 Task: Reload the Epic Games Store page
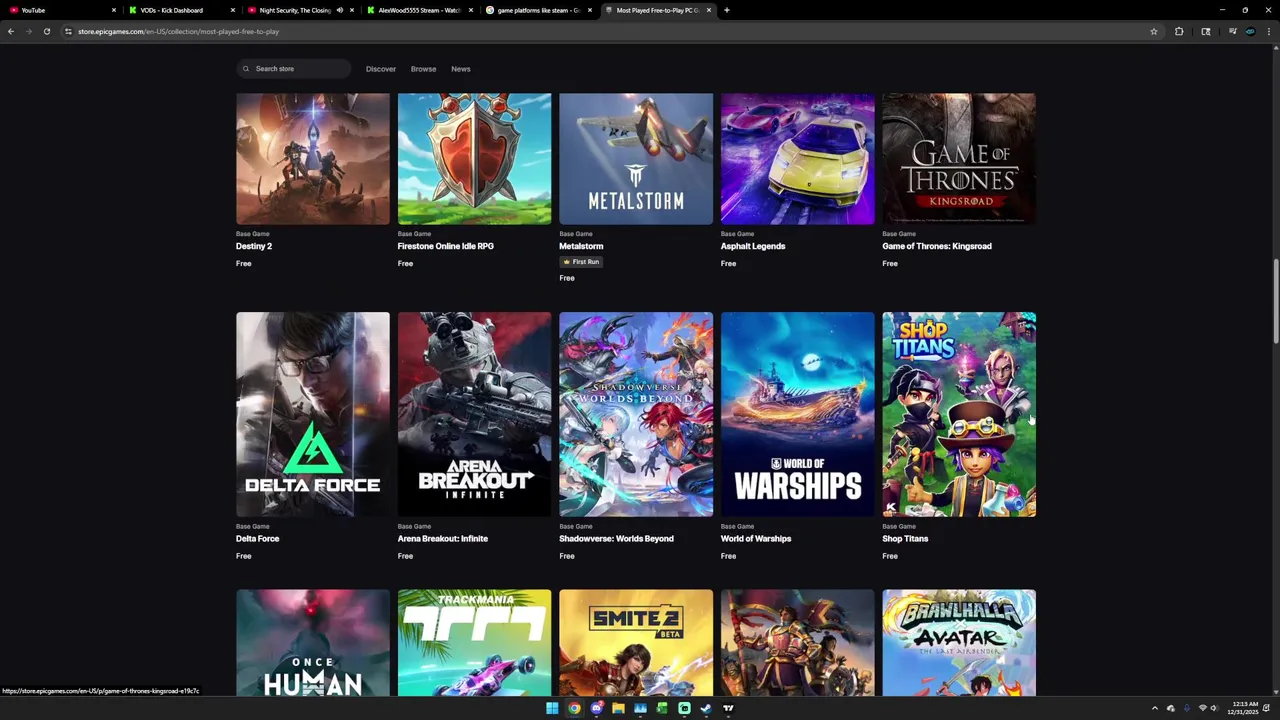click(x=46, y=31)
